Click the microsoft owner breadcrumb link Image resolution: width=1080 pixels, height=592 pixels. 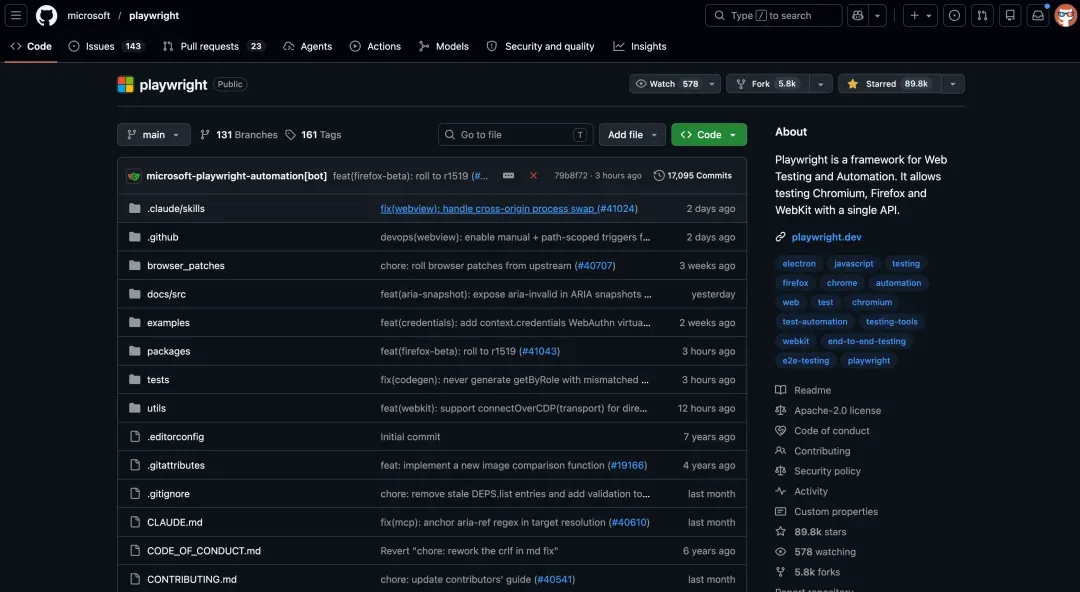point(88,15)
